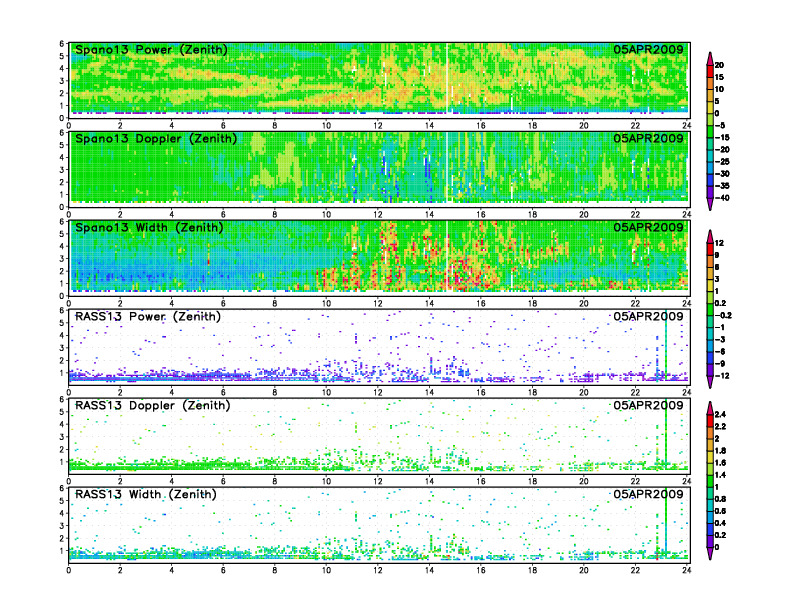This screenshot has height=612, width=792.
Task: Click the purple lower arrow of the bottom colorbar
Action: point(710,553)
